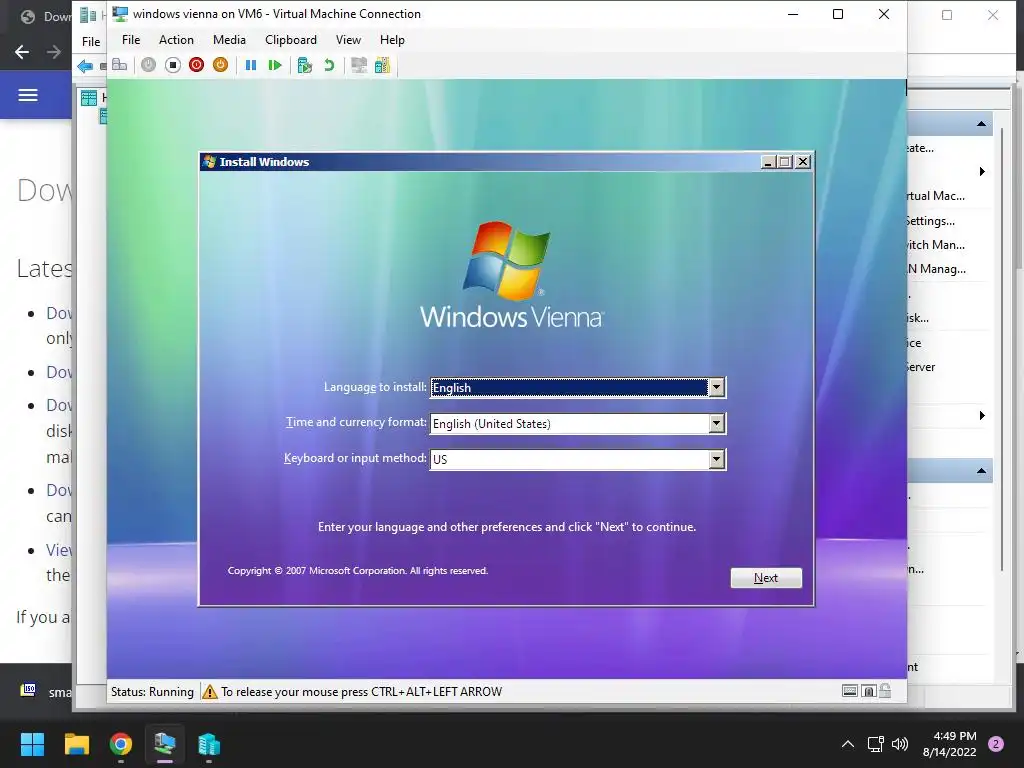Screen dimensions: 1024x768
Task: Open network settings from the tray
Action: coord(876,744)
